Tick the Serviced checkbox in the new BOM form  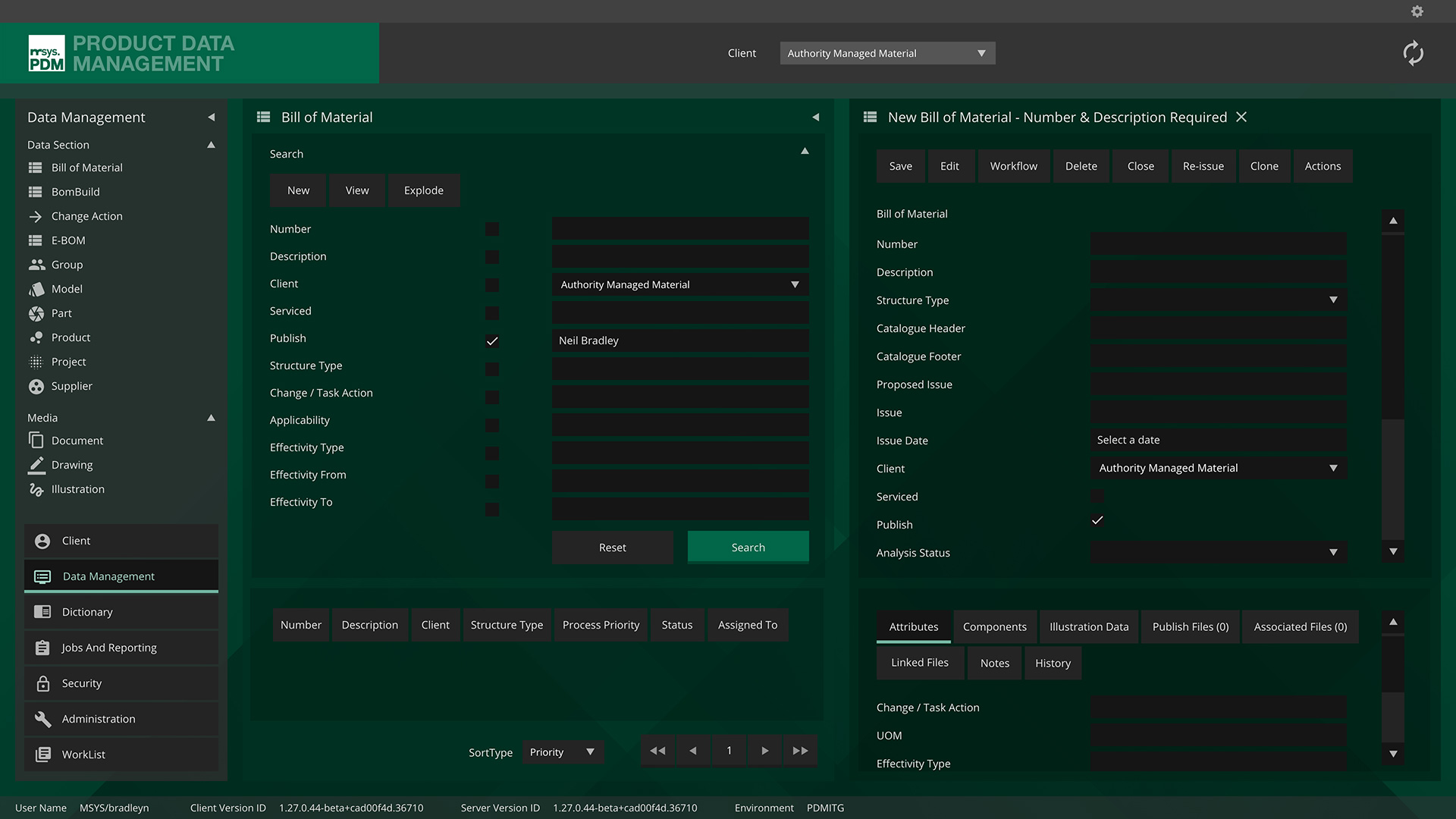pyautogui.click(x=1097, y=497)
